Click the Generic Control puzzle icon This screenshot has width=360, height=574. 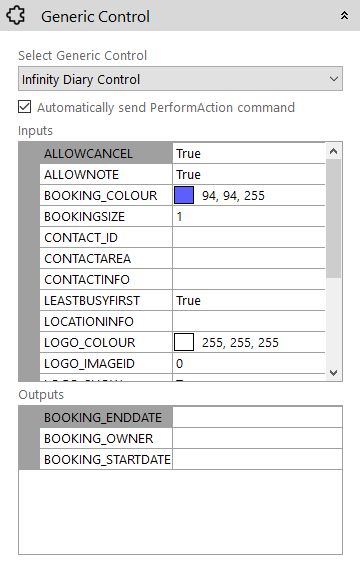(16, 16)
